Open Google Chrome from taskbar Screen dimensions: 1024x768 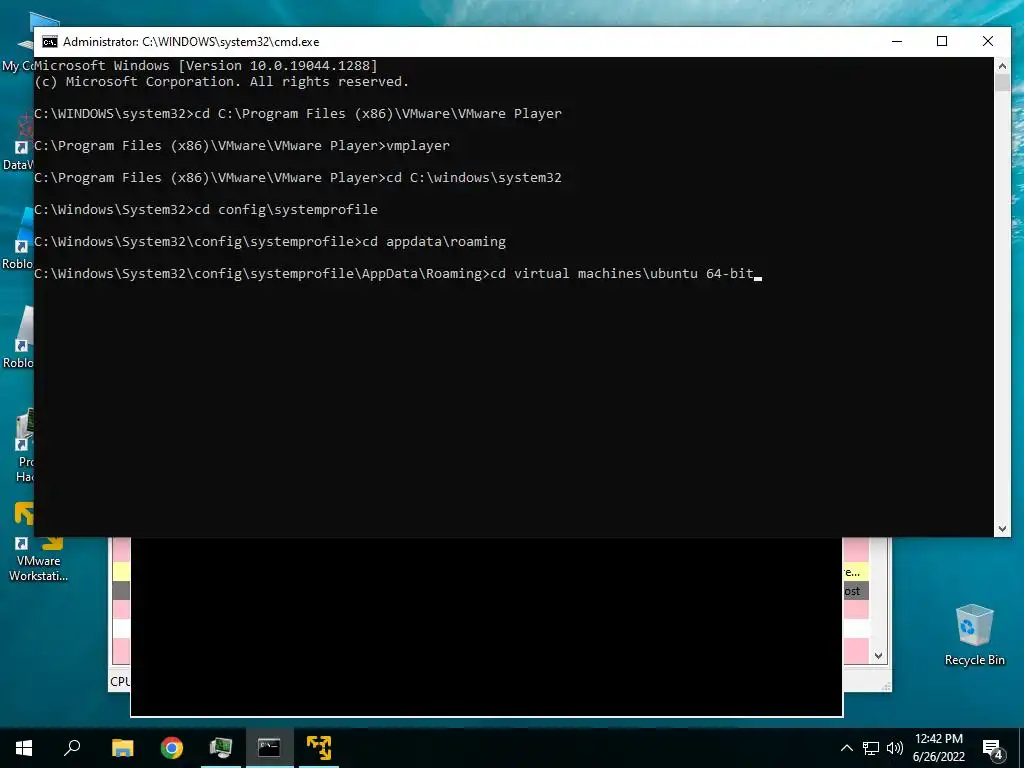[172, 748]
